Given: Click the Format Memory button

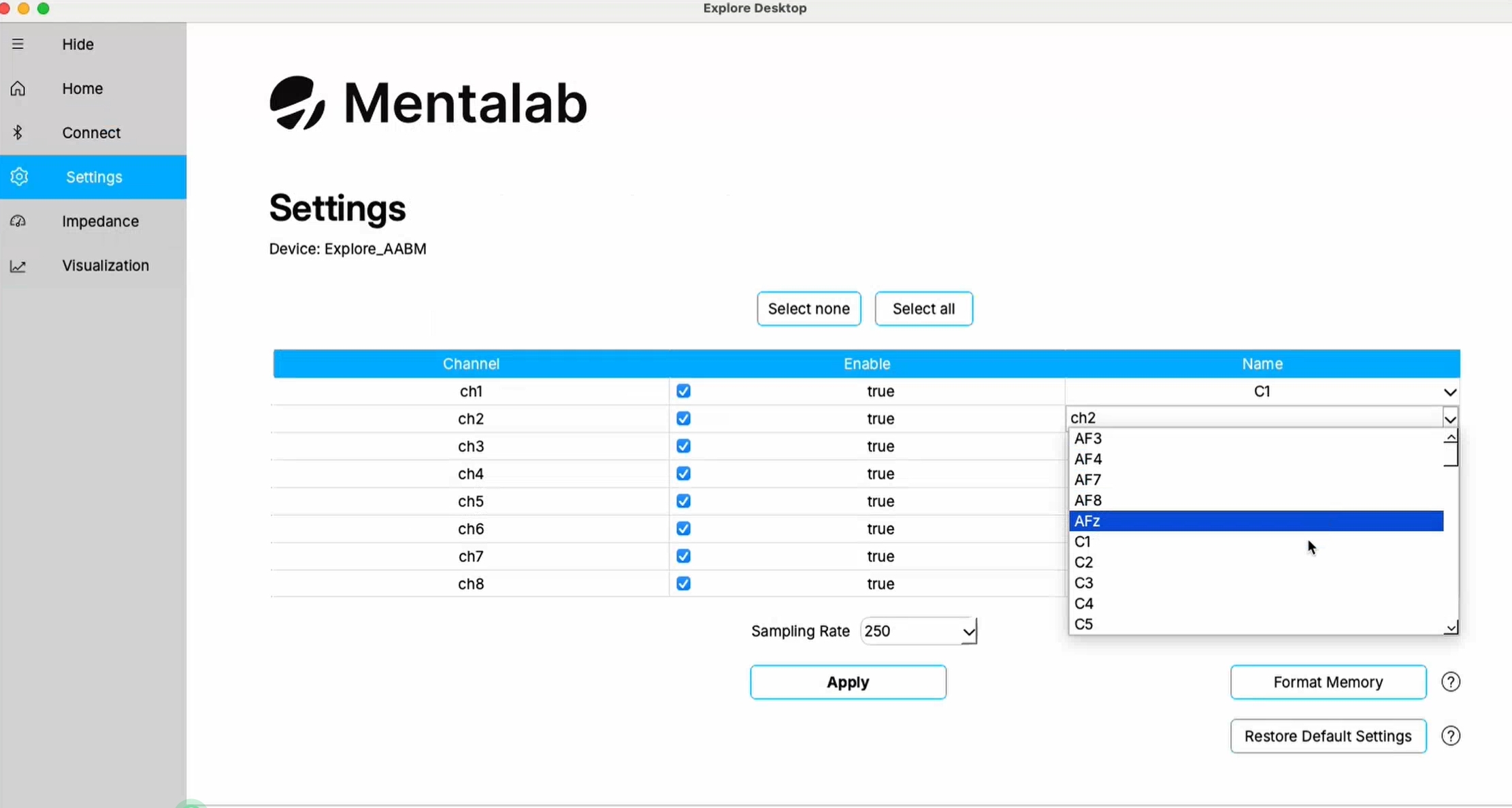Looking at the screenshot, I should click(x=1328, y=682).
